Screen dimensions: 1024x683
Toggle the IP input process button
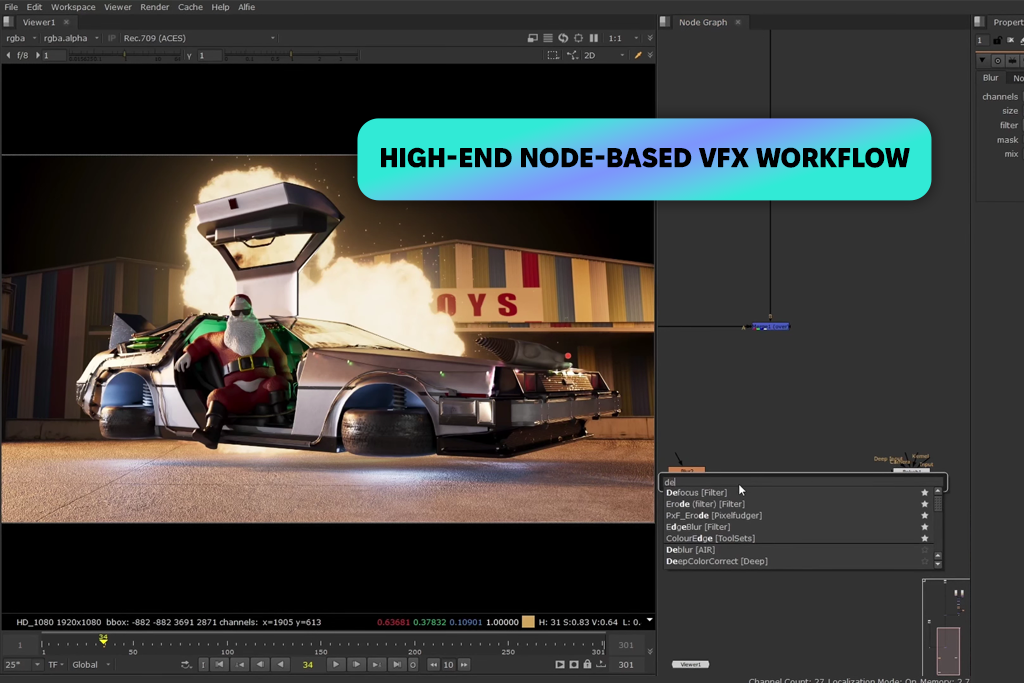pos(112,38)
